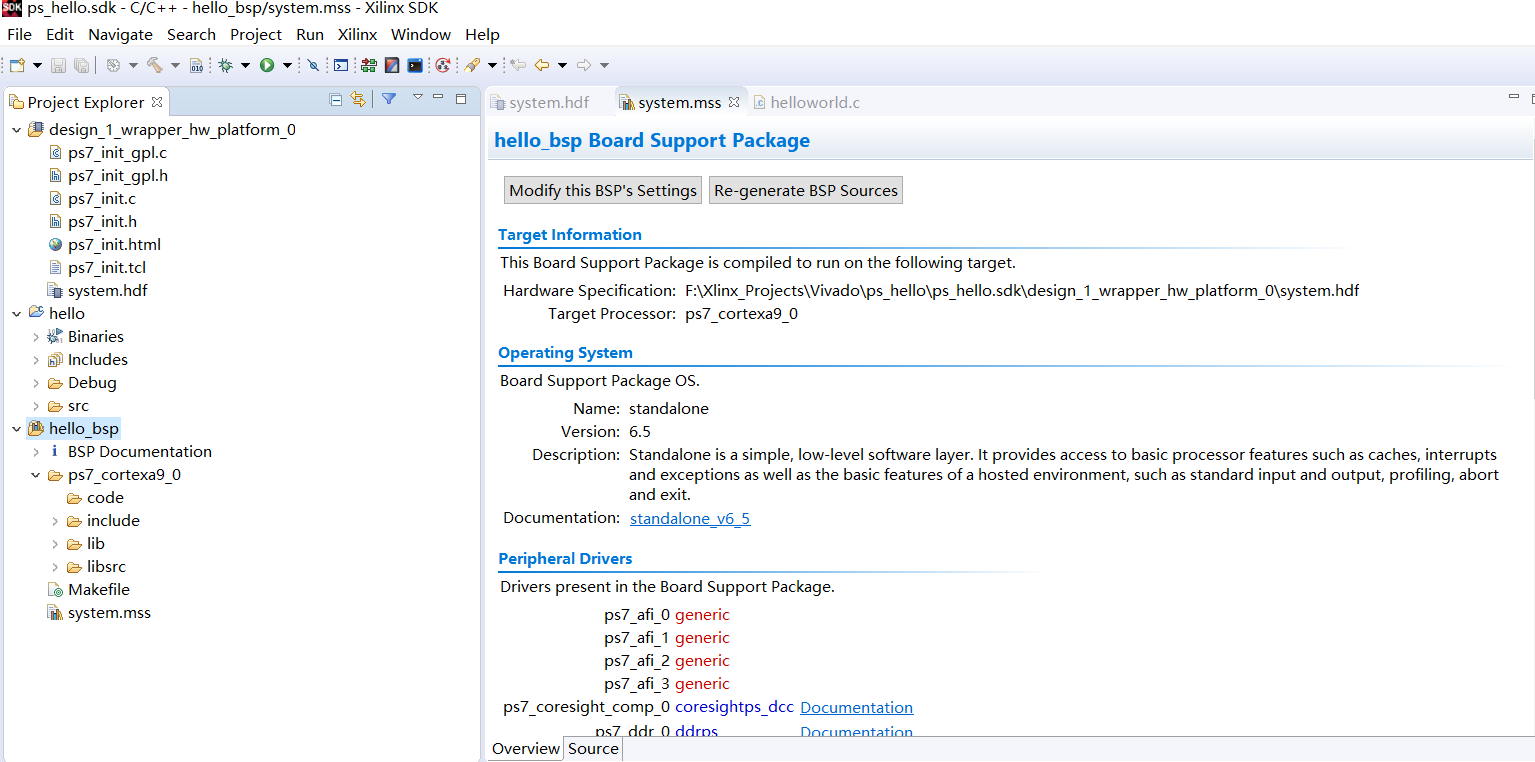Click the red-blue Xilinx tool icon
Image resolution: width=1535 pixels, height=762 pixels.
(x=392, y=65)
